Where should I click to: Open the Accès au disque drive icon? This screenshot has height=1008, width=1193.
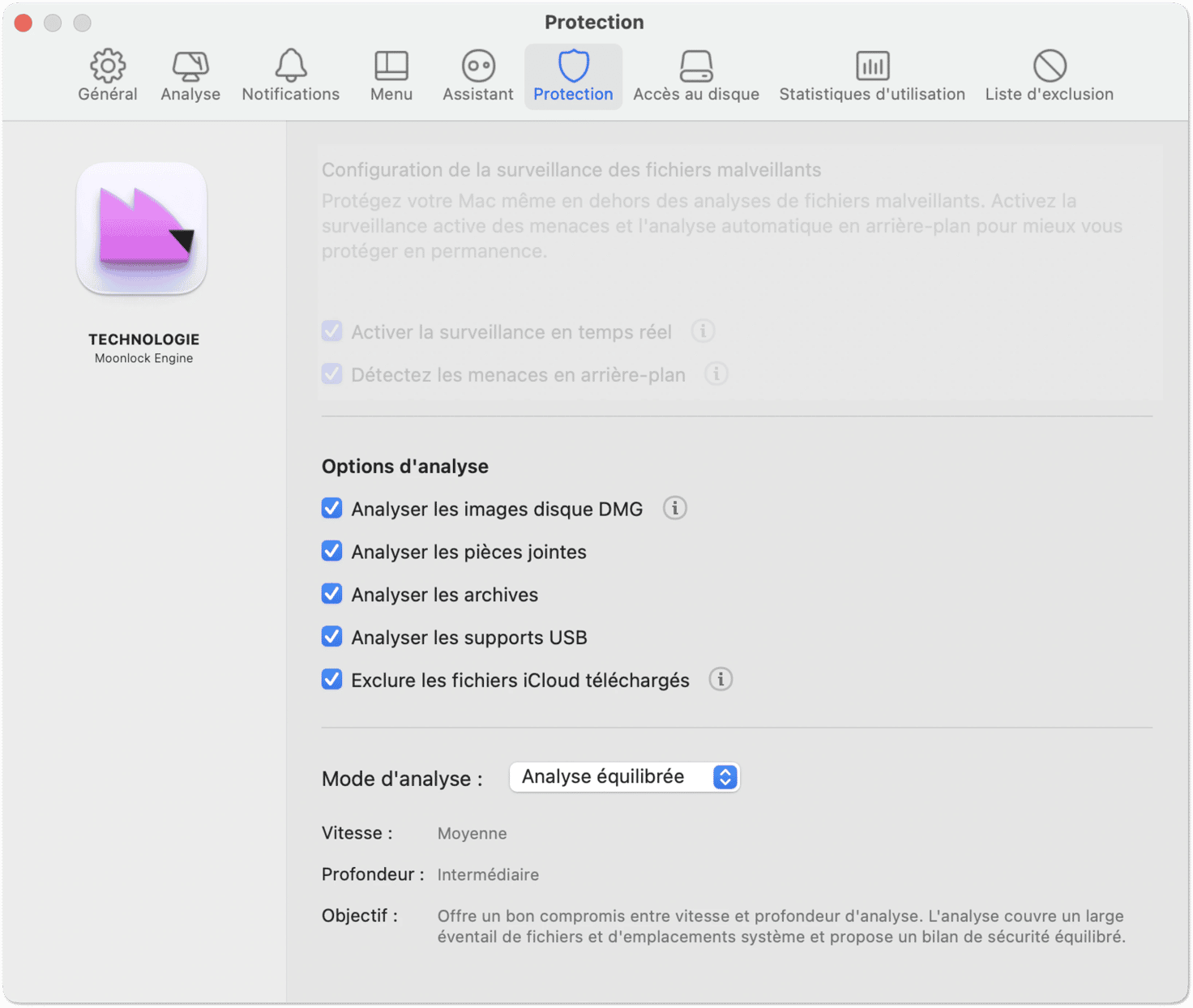(x=696, y=76)
